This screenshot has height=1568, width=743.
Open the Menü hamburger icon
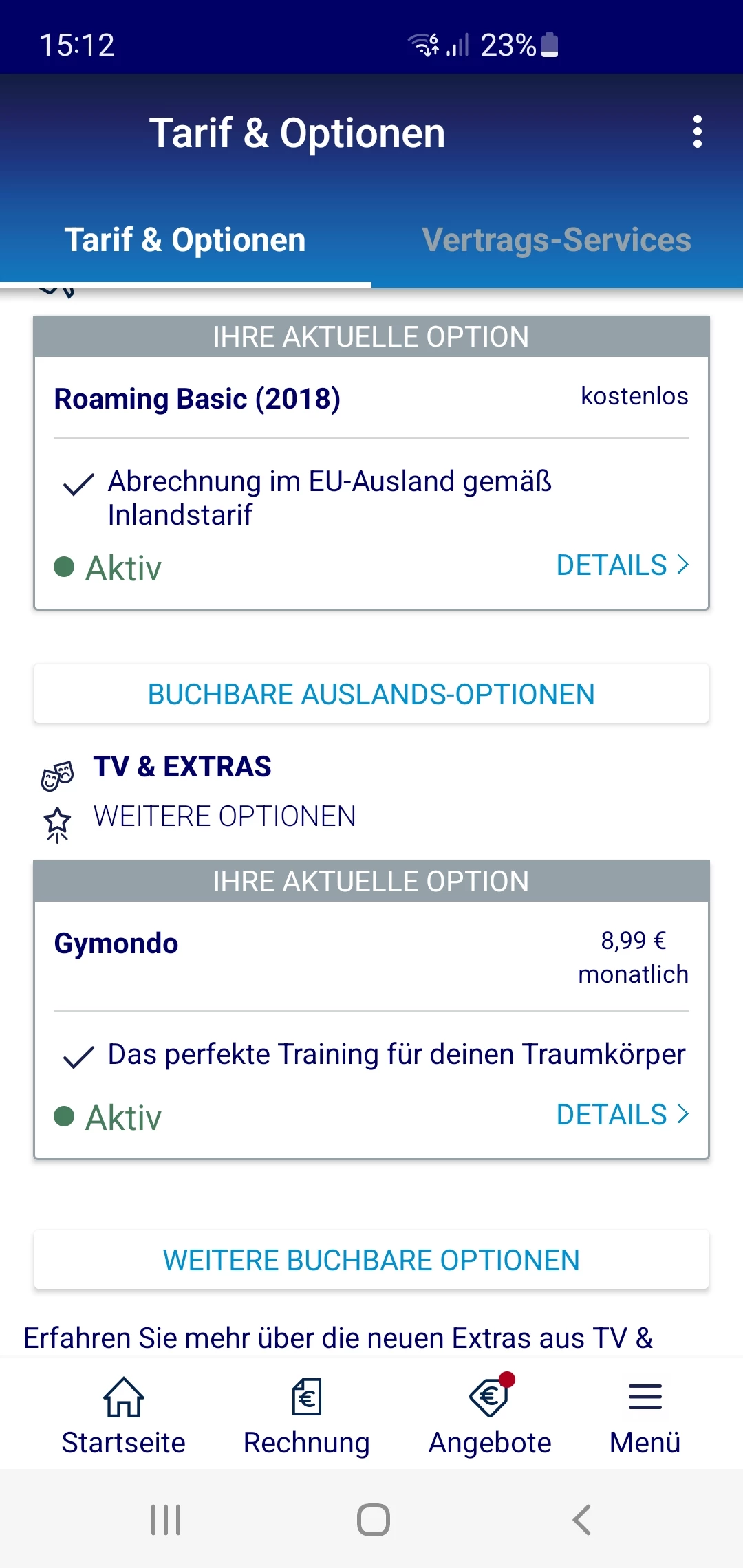point(645,1397)
